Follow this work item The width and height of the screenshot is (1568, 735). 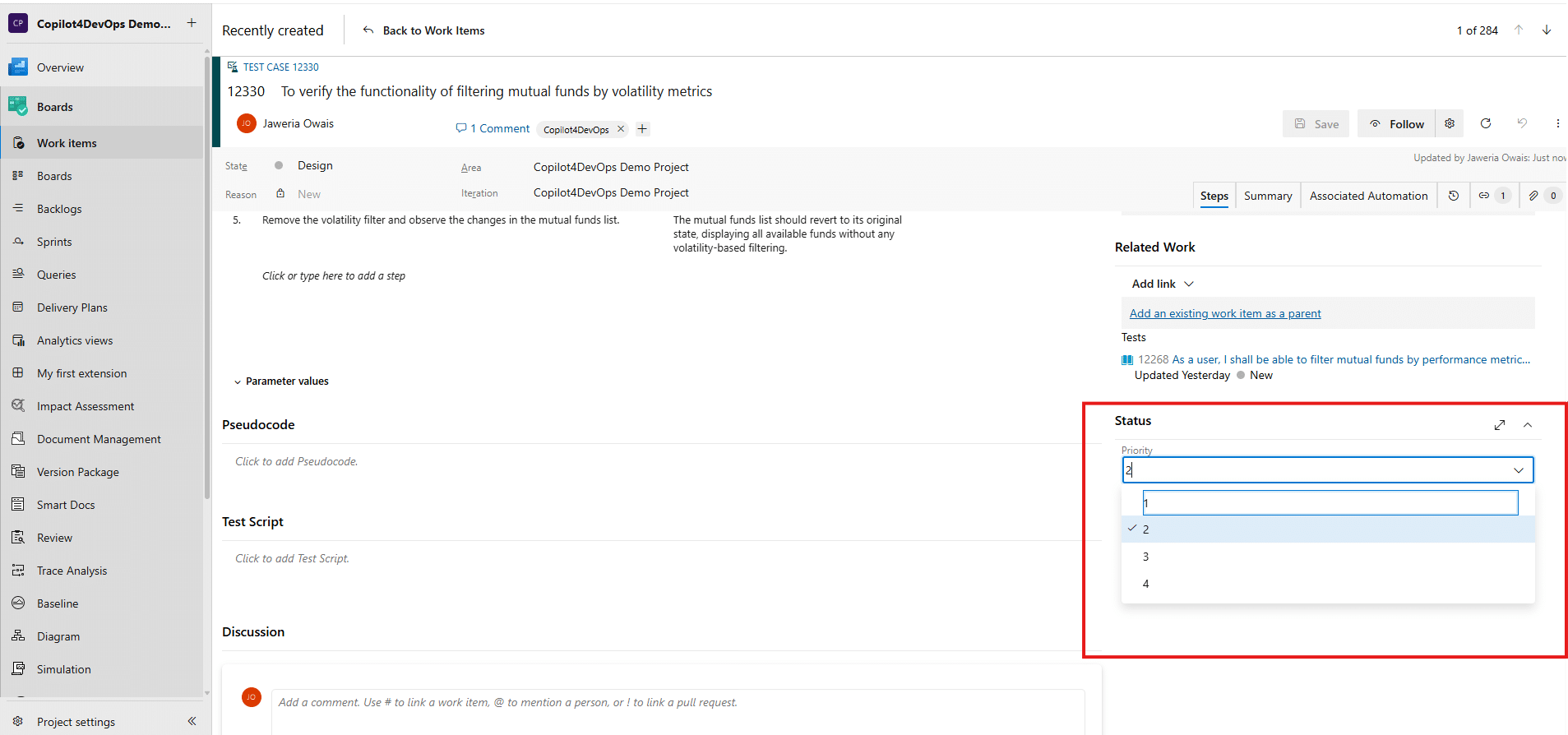point(1396,124)
